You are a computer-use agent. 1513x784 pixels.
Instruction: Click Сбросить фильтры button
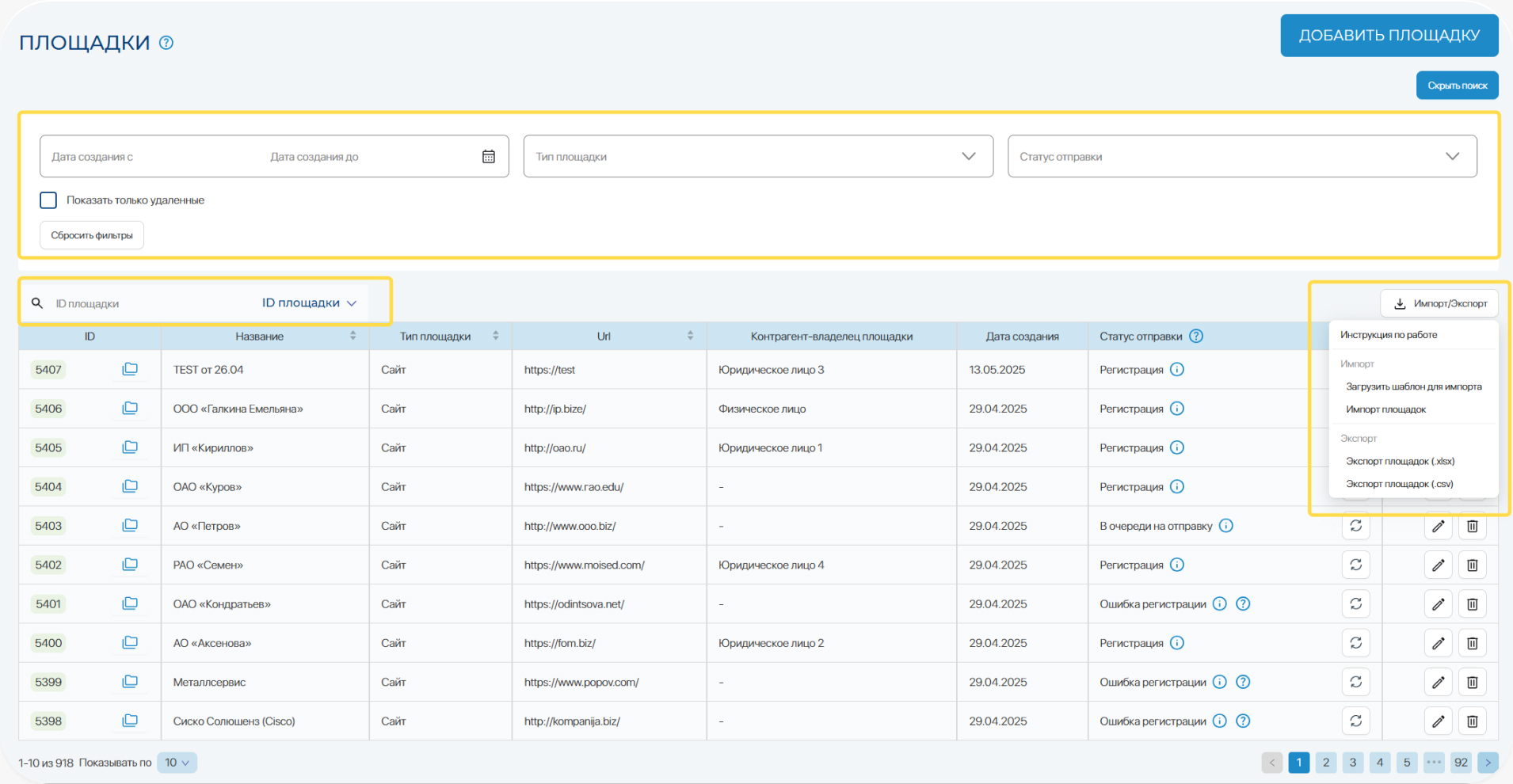click(92, 235)
